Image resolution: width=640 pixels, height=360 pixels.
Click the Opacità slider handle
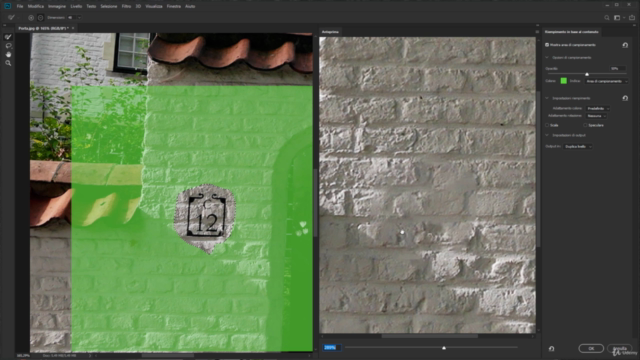click(587, 74)
